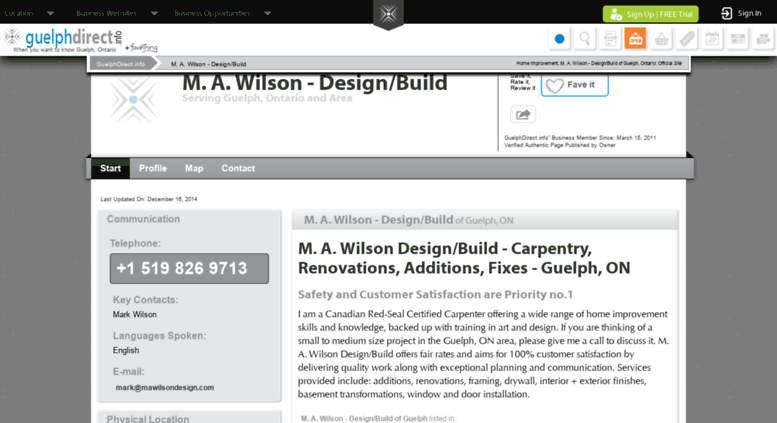Expand the Business Opportunities dropdown
Viewport: 777px width, 423px height.
222,13
